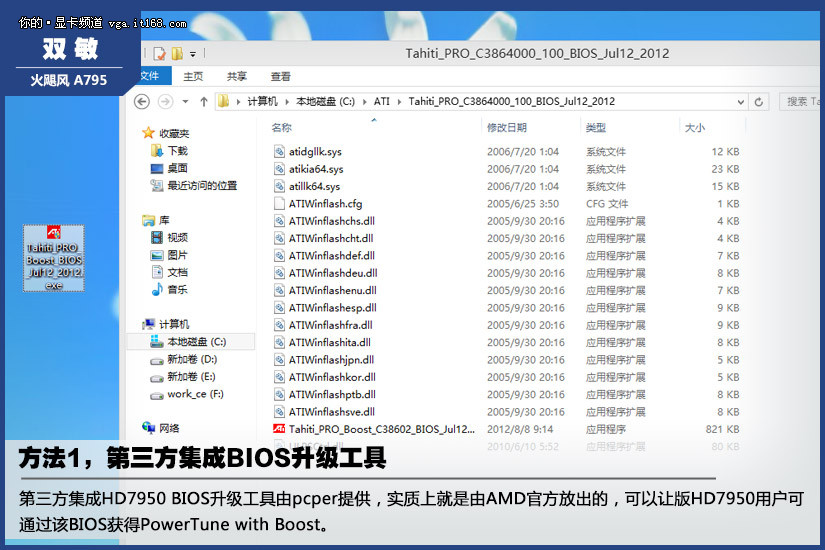Select 新加卷 (D:) drive in sidebar
This screenshot has height=550, width=825.
tap(191, 359)
